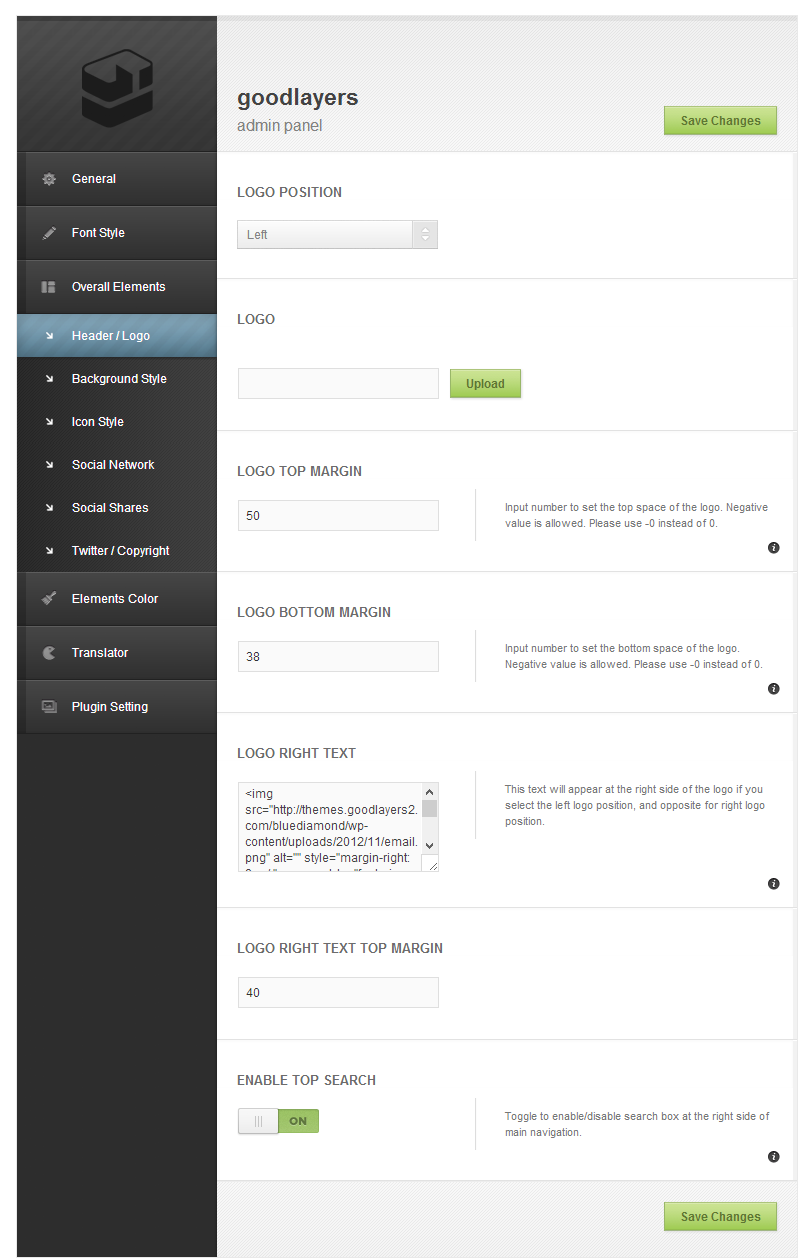This screenshot has width=809, height=1258.
Task: Click the Elements Color paintbrush icon
Action: [49, 599]
